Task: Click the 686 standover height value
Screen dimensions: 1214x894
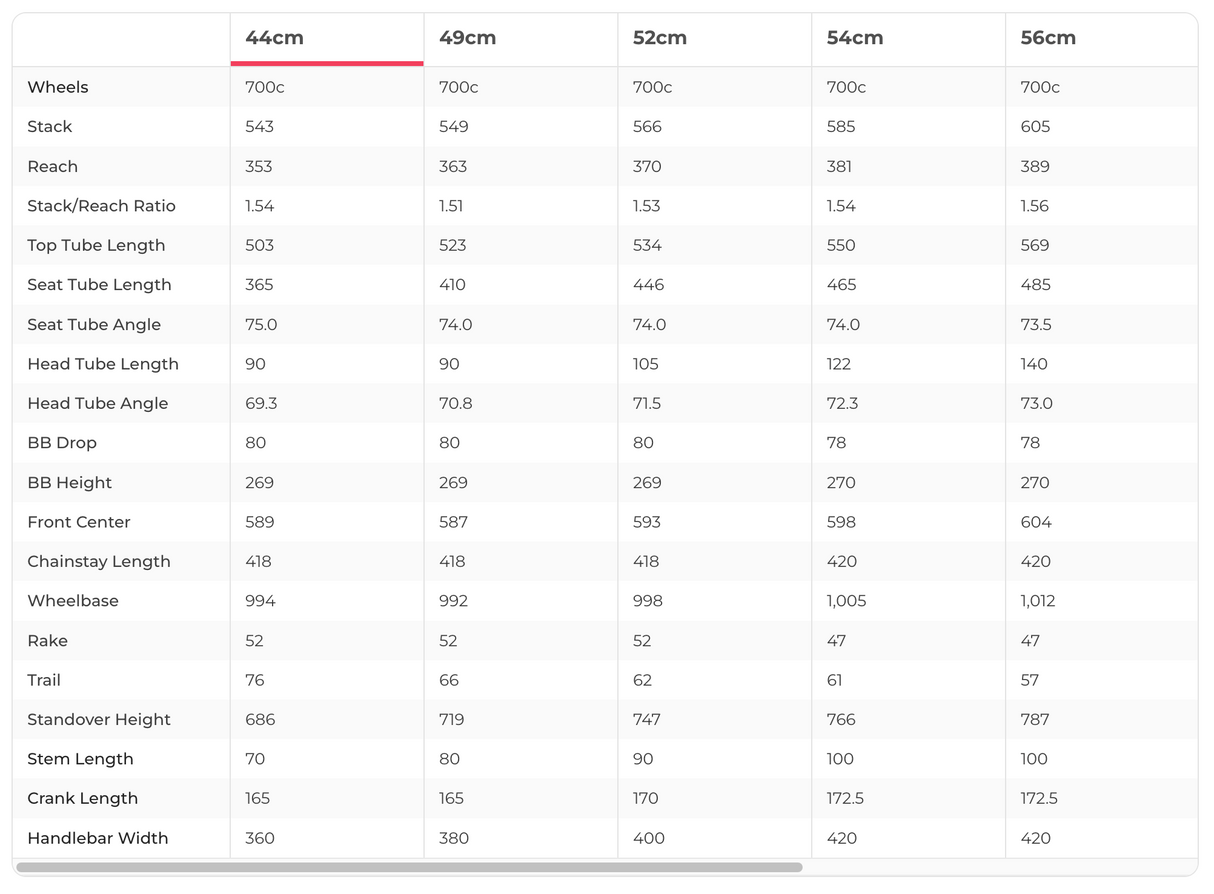Action: pyautogui.click(x=260, y=719)
